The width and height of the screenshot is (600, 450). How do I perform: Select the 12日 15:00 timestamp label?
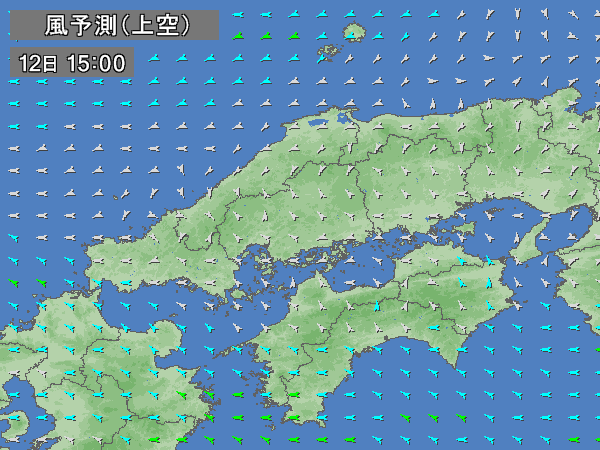(x=72, y=62)
